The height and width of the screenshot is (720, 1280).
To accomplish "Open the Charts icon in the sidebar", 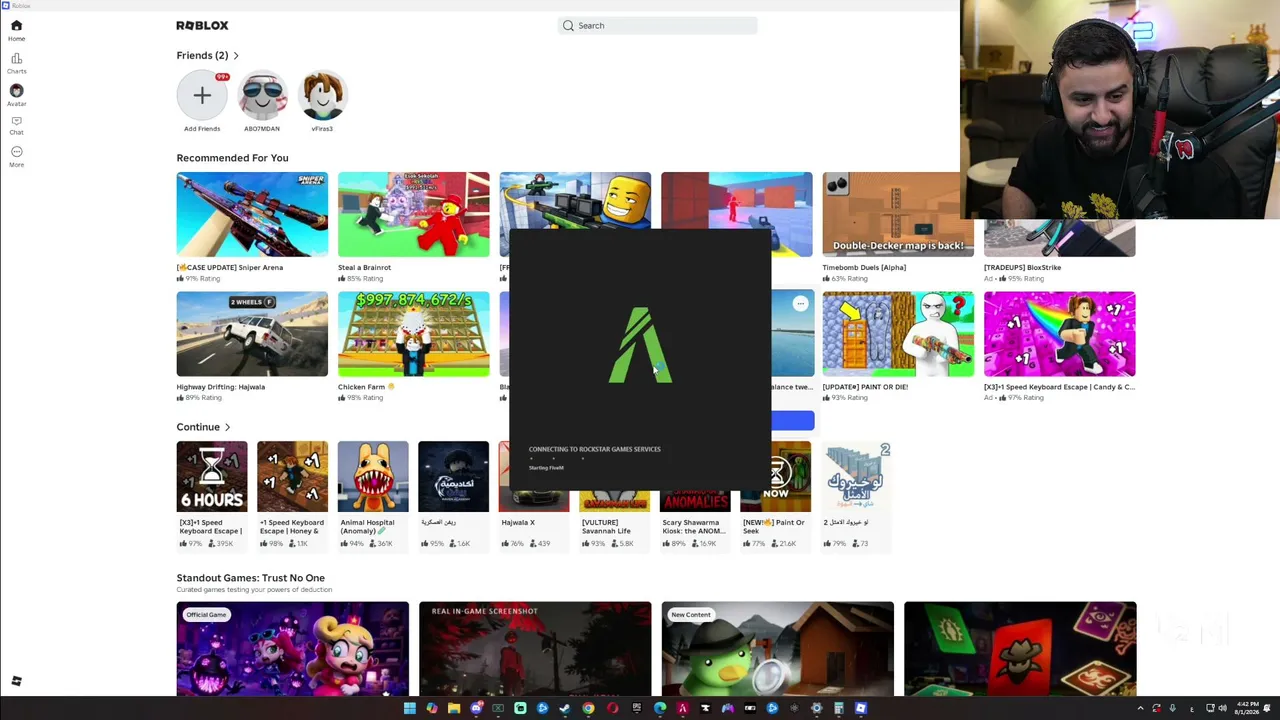I will tap(16, 58).
